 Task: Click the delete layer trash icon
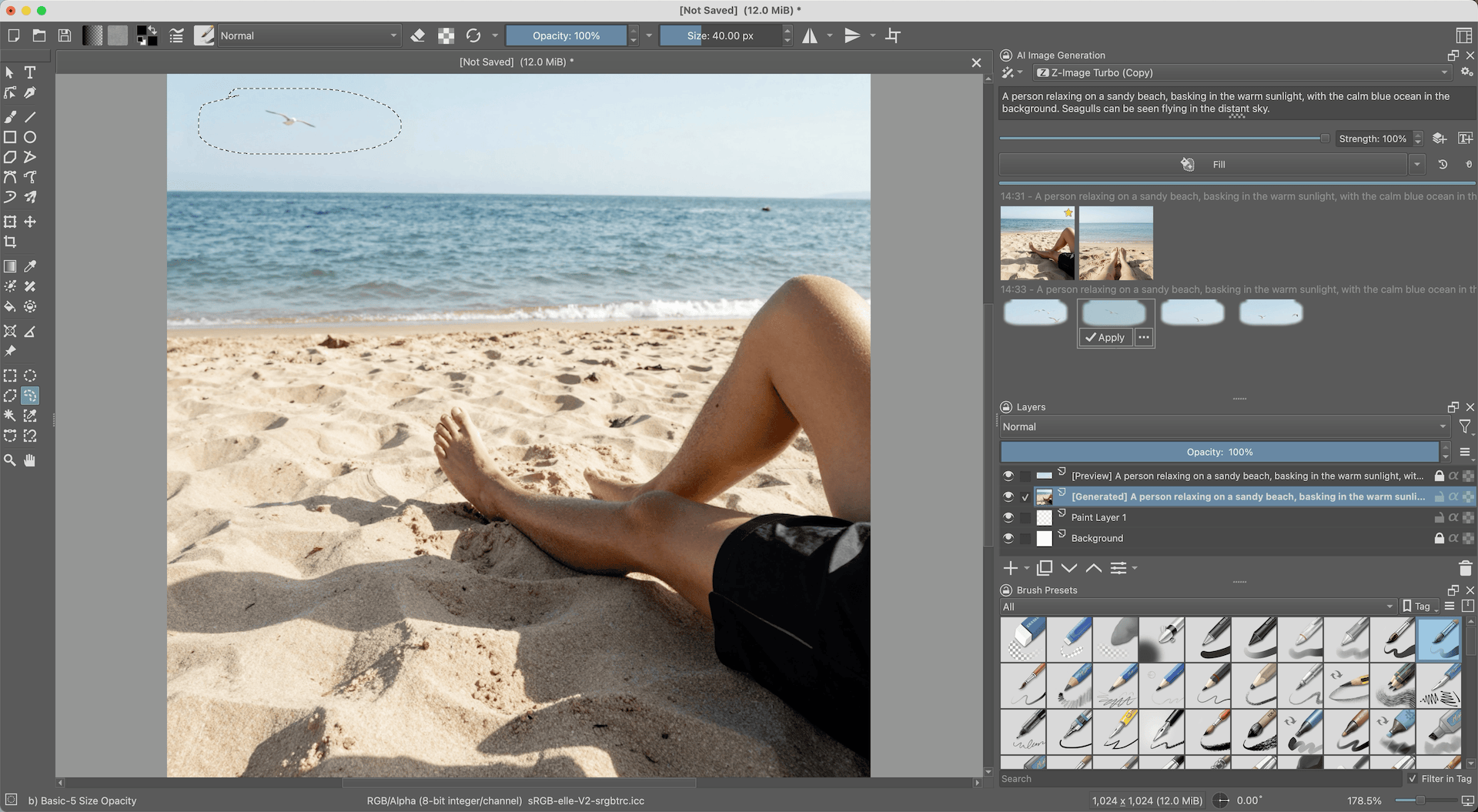coord(1466,568)
